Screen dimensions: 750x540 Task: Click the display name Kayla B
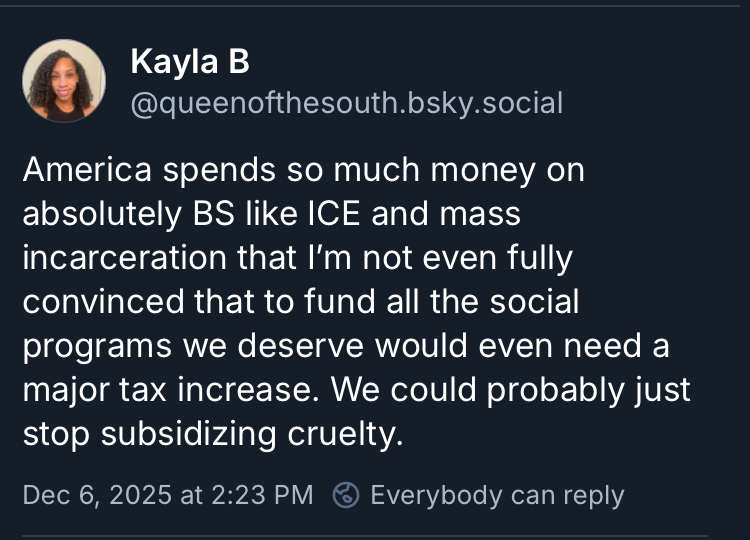(189, 62)
